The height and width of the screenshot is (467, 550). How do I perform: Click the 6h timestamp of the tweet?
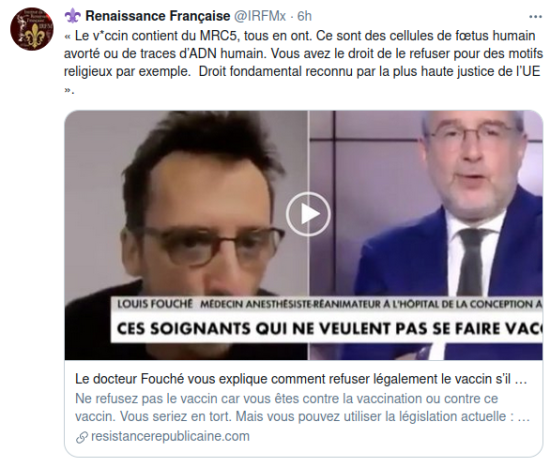point(304,16)
